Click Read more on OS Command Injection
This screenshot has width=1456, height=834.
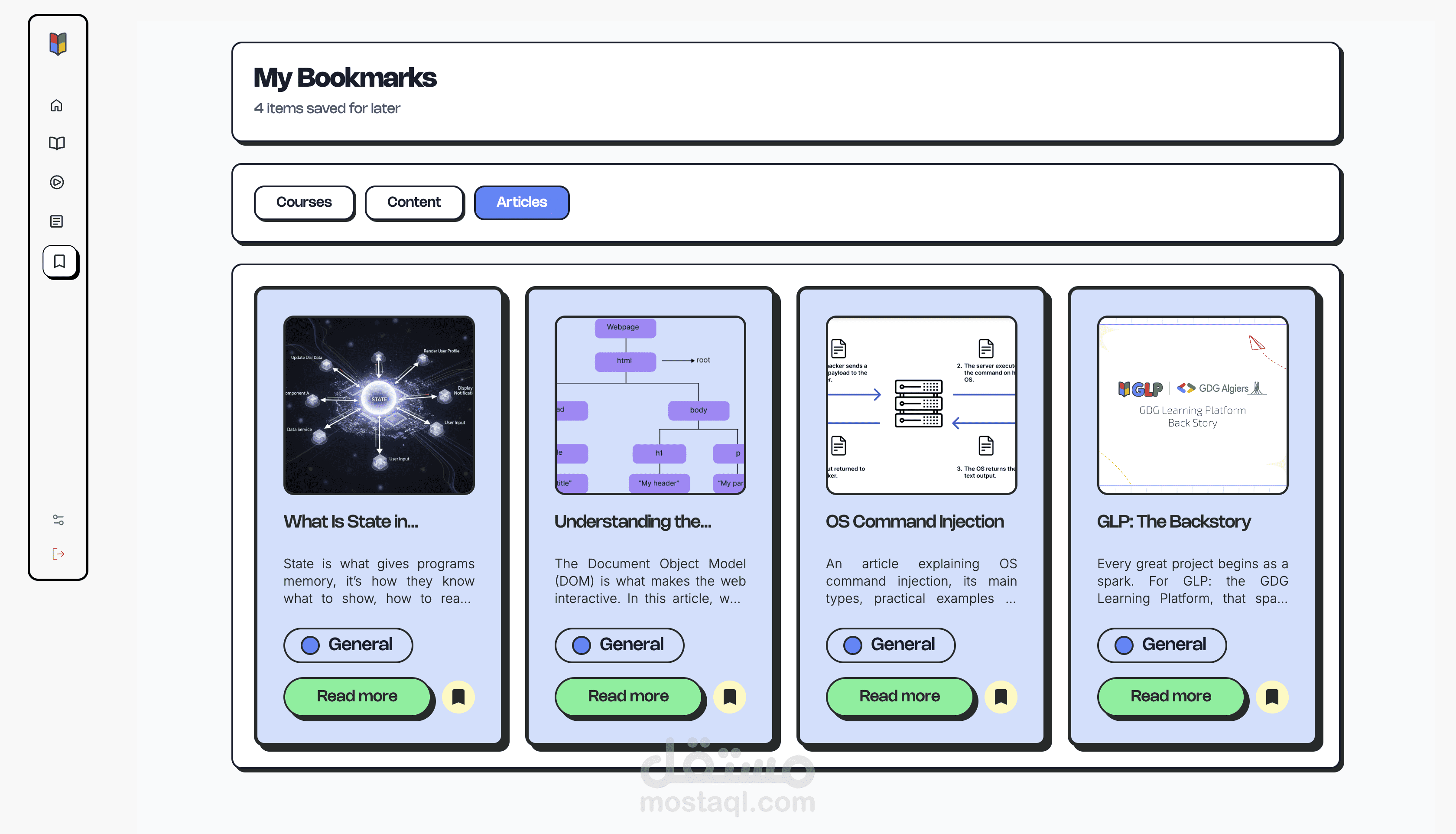pyautogui.click(x=899, y=696)
